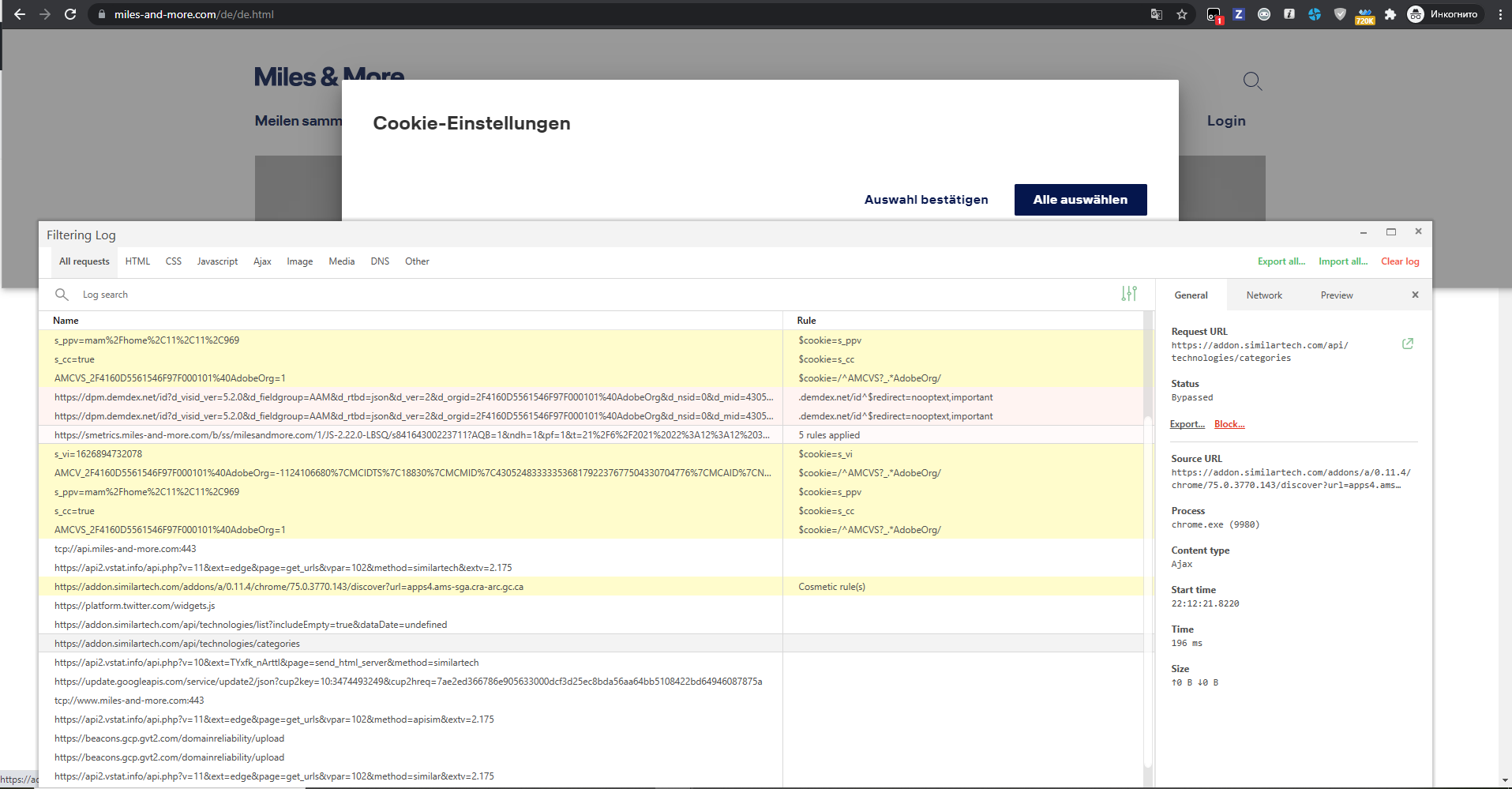Click into the Log search field
1512x789 pixels.
pos(237,295)
